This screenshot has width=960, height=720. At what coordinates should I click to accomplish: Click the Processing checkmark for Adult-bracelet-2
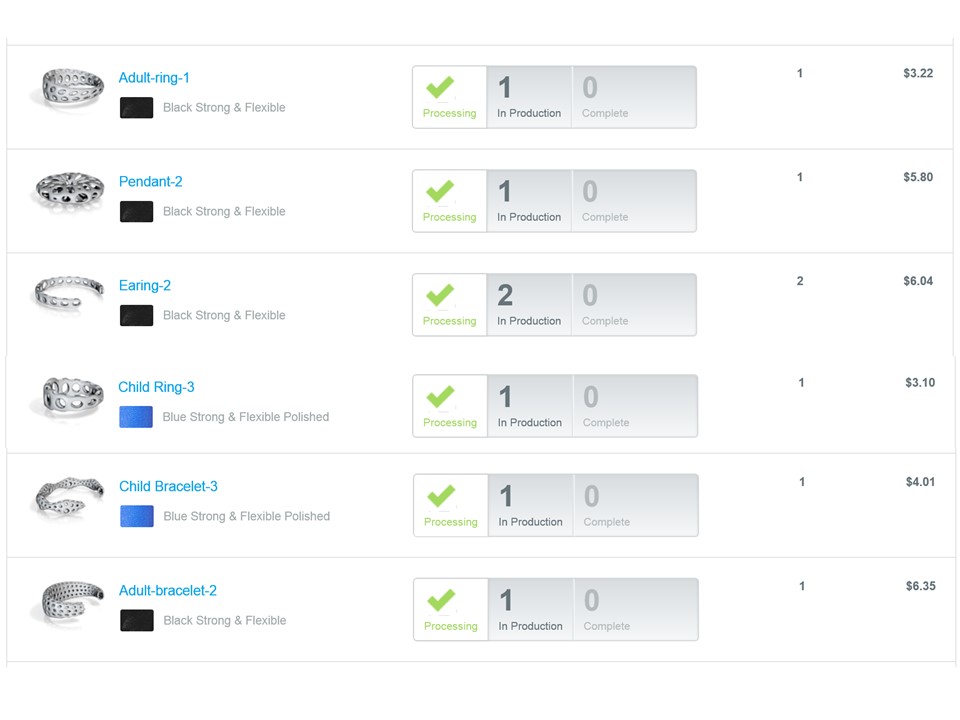[x=441, y=600]
